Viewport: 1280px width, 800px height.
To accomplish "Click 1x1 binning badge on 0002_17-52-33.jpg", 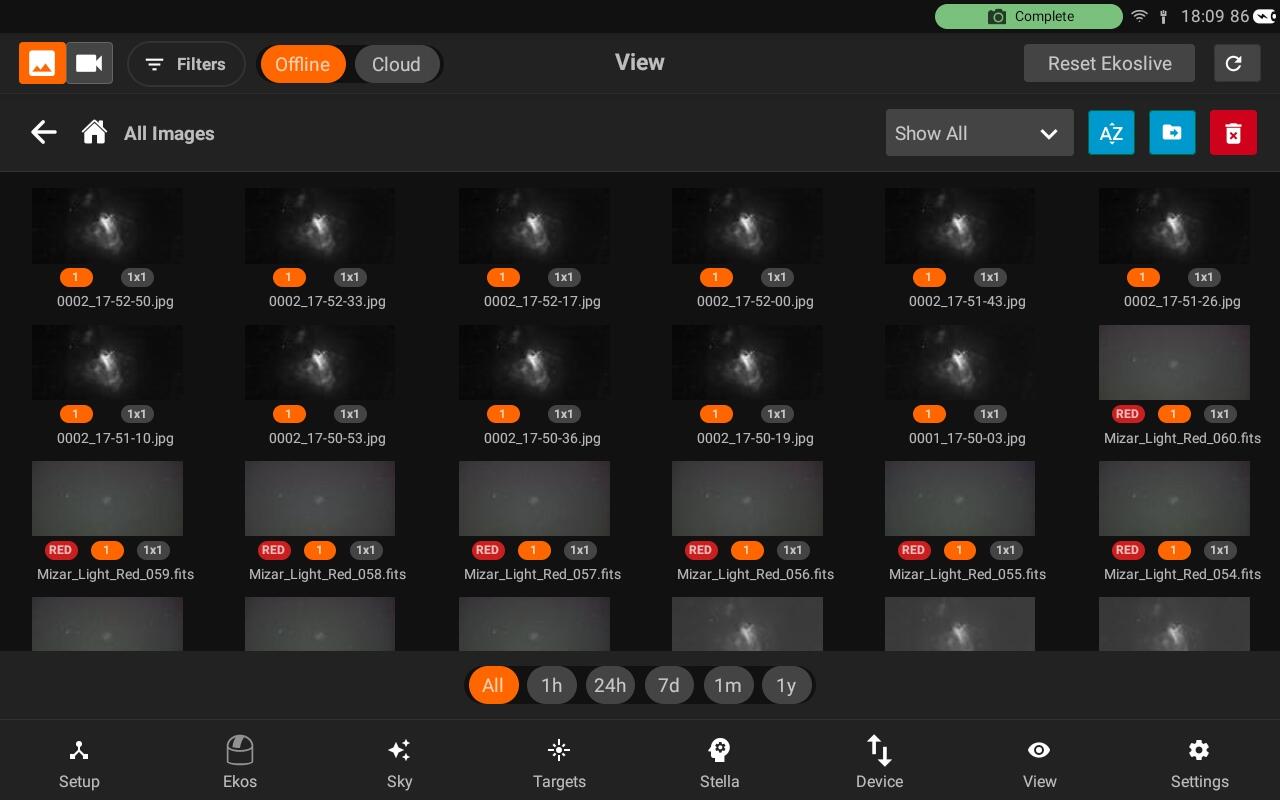I will (x=349, y=277).
